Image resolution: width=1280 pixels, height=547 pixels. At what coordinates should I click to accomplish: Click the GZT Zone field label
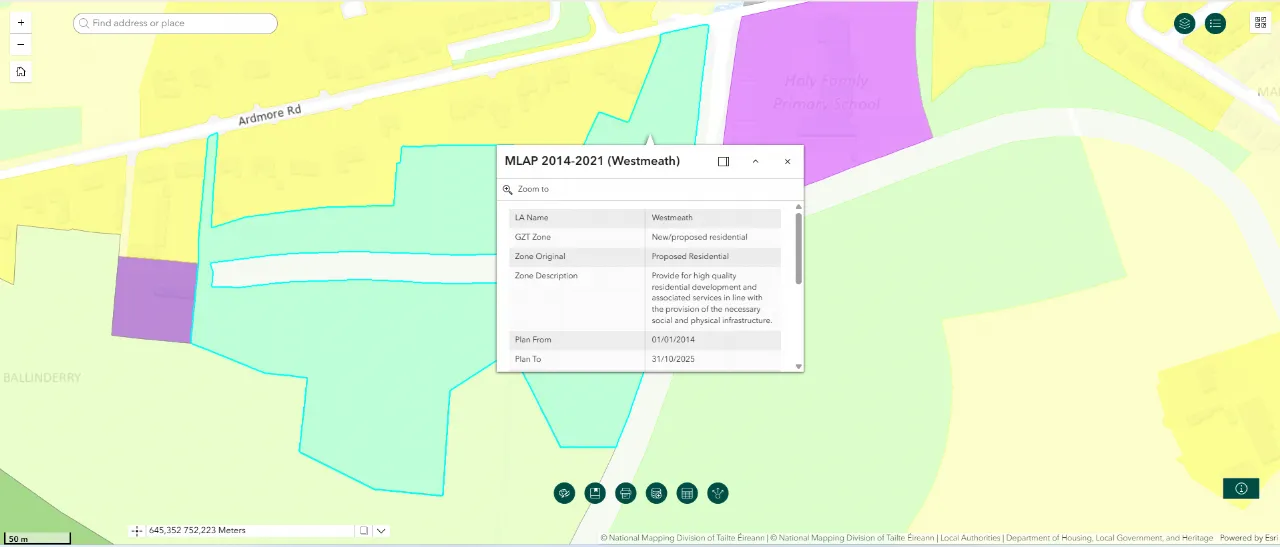pyautogui.click(x=533, y=237)
